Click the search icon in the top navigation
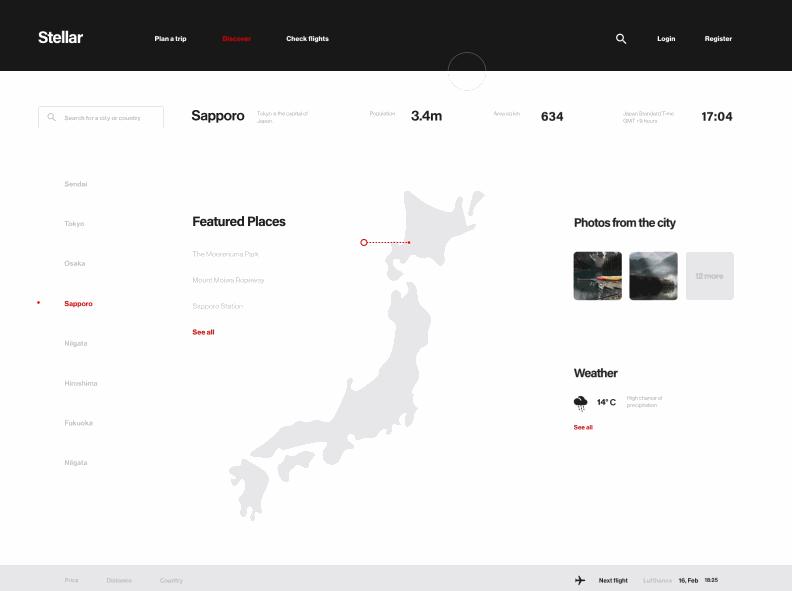The image size is (792, 591). (x=621, y=39)
